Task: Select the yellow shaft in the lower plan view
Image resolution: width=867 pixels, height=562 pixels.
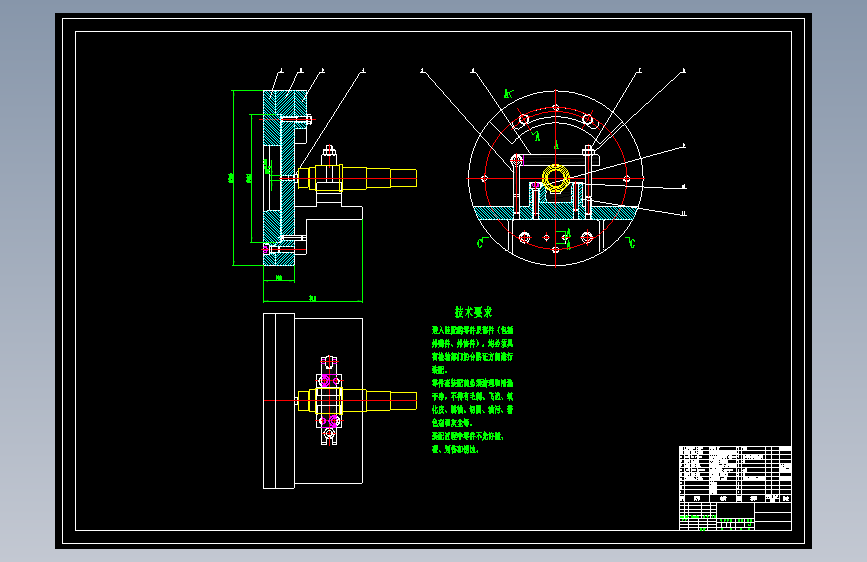Action: 357,400
